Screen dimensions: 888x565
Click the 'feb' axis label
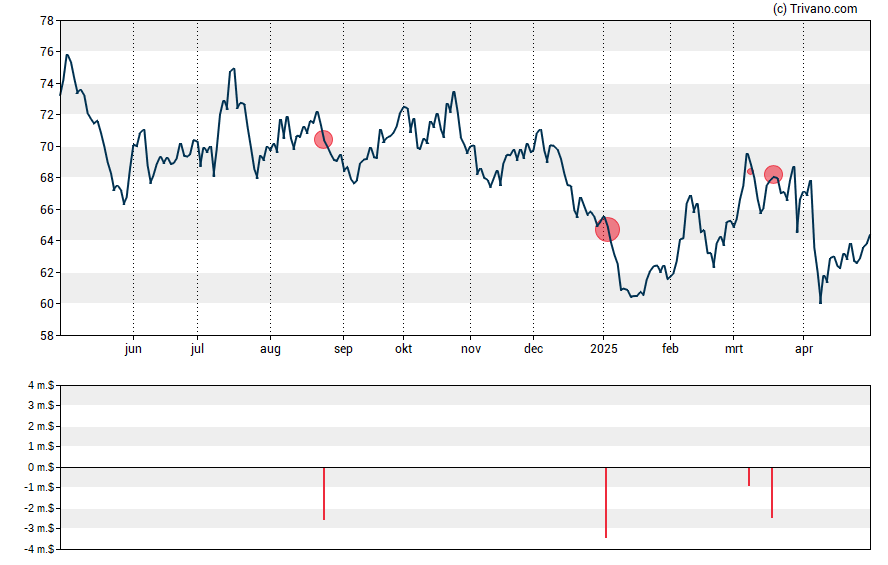(x=671, y=348)
